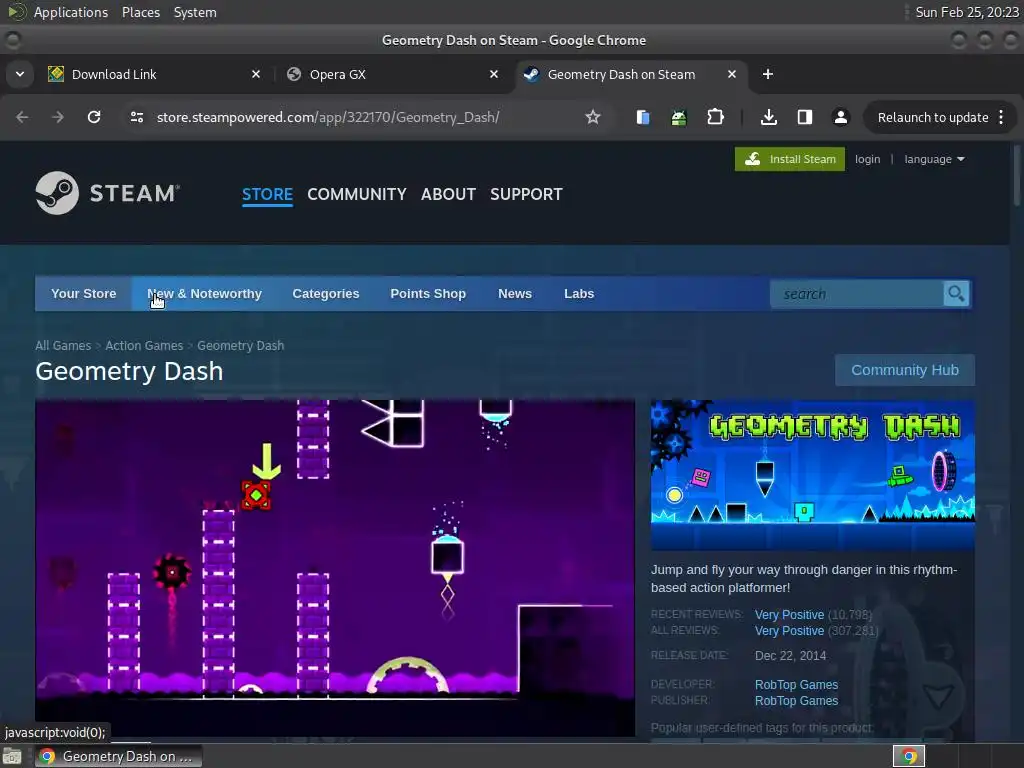Open the Chrome three-dot menu

pyautogui.click(x=1001, y=117)
